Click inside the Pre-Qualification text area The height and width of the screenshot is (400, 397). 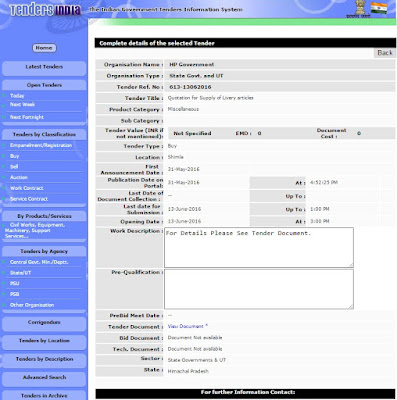[x=259, y=289]
